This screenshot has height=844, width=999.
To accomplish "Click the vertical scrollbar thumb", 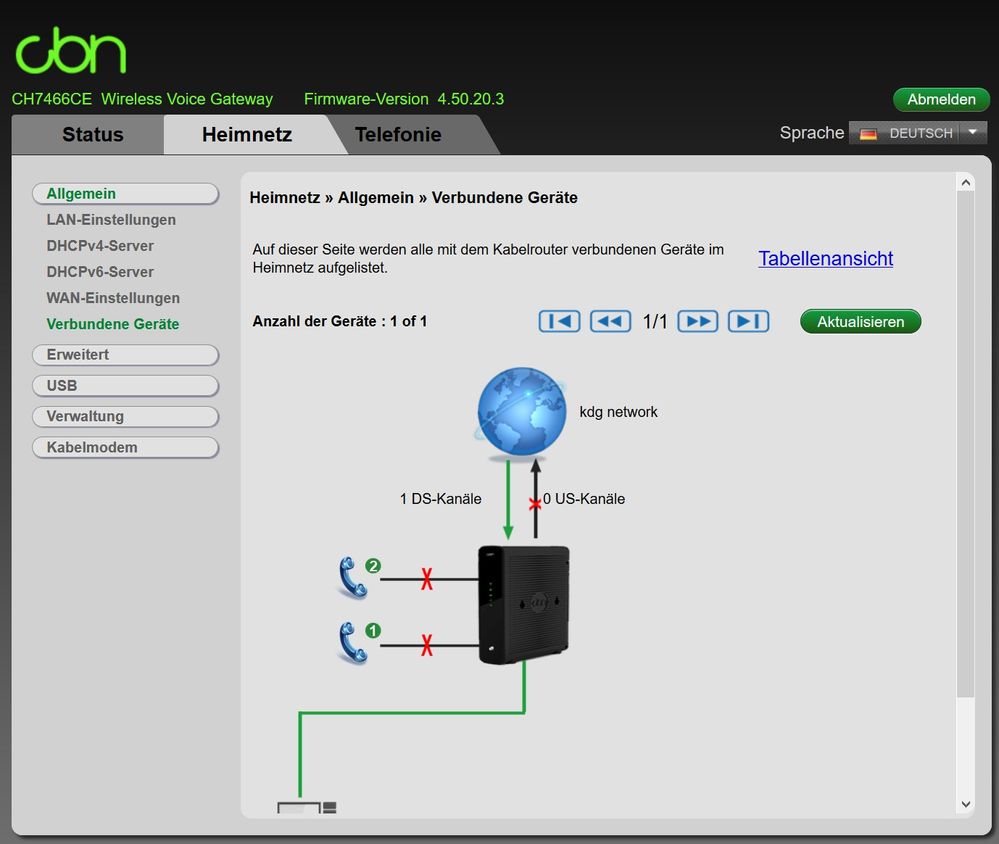I will 966,445.
